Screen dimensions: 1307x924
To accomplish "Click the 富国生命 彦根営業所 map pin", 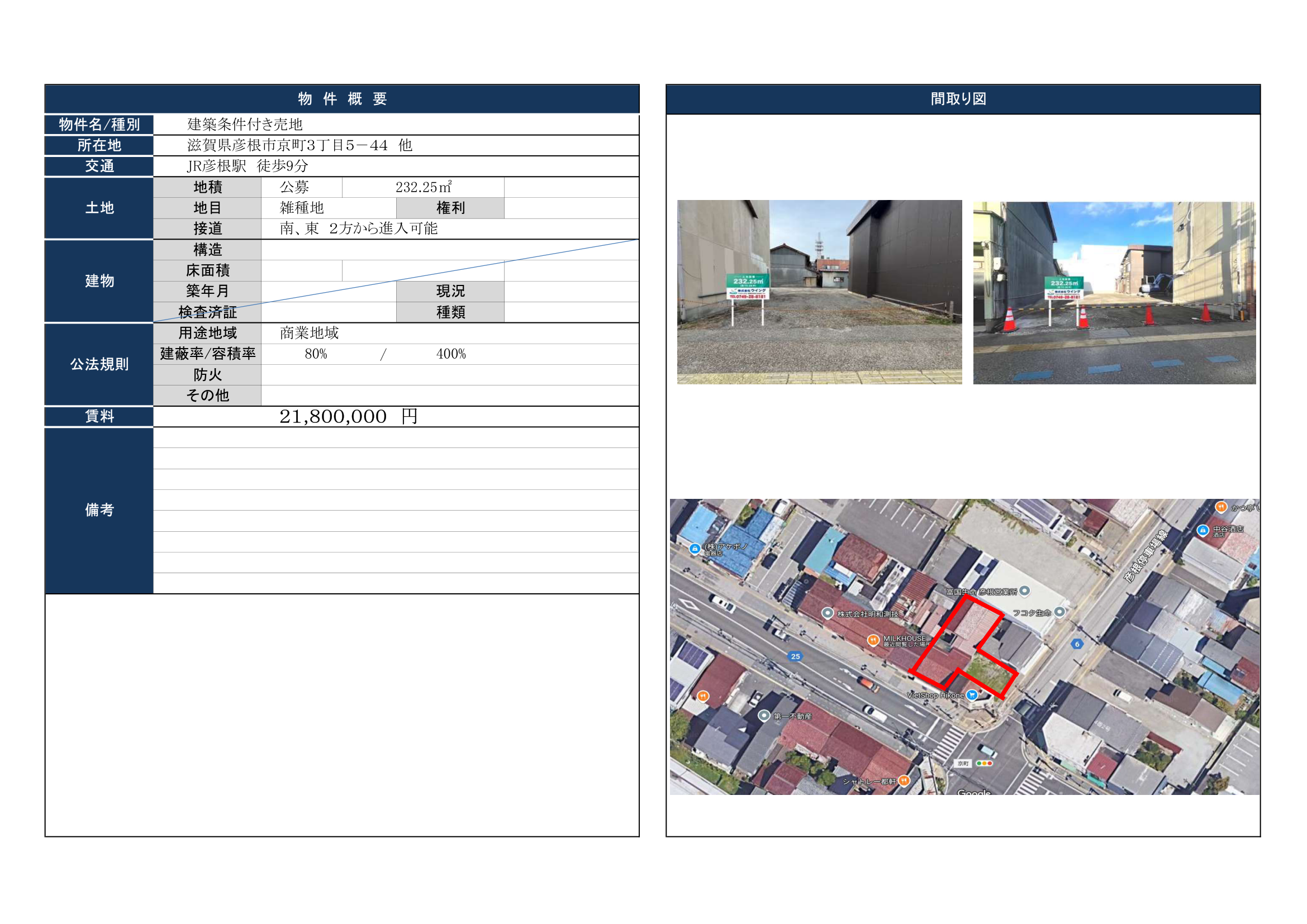I will click(1025, 591).
